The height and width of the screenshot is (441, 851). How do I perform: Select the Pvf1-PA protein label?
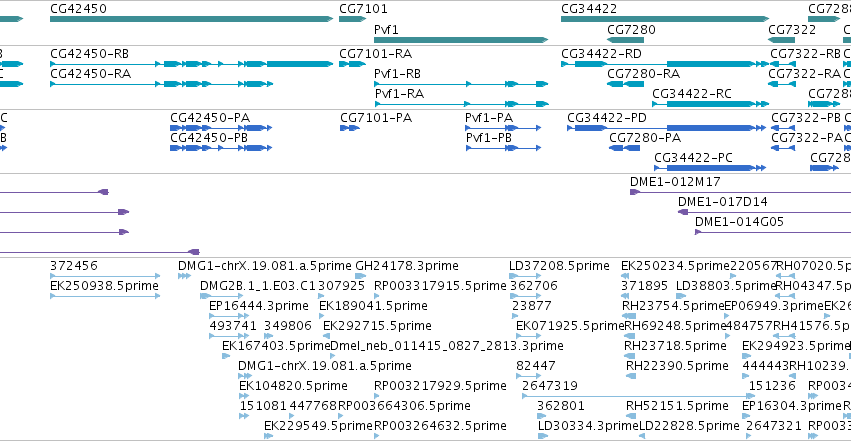489,118
